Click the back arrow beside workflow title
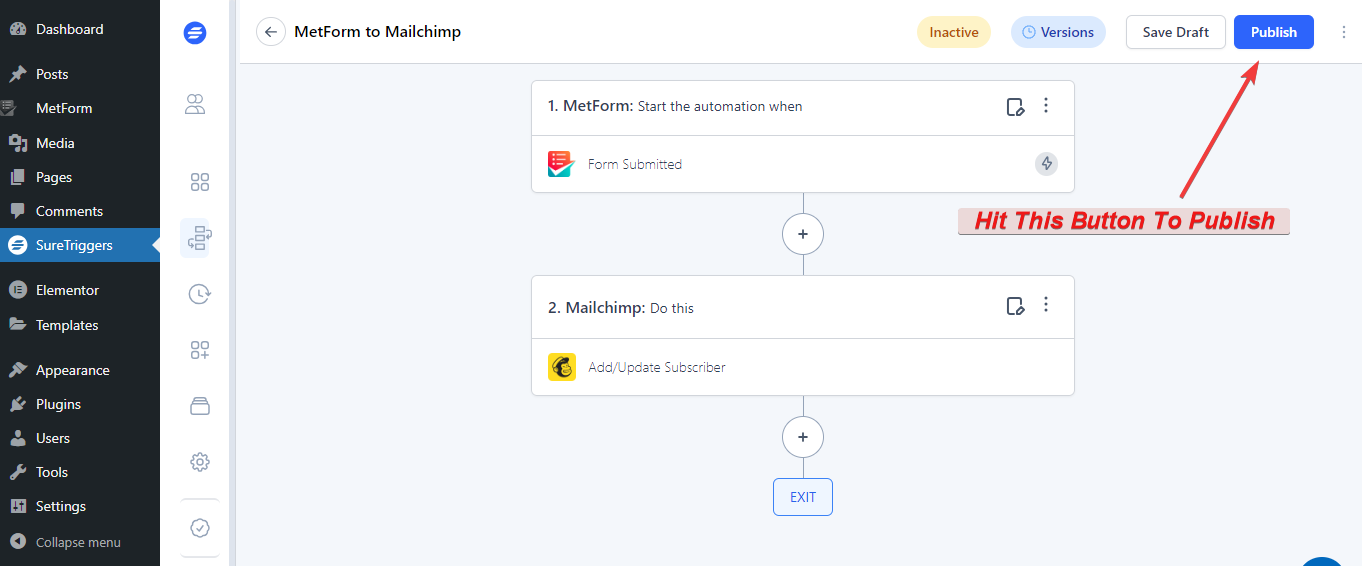Screen dimensions: 1362x566 [270, 32]
